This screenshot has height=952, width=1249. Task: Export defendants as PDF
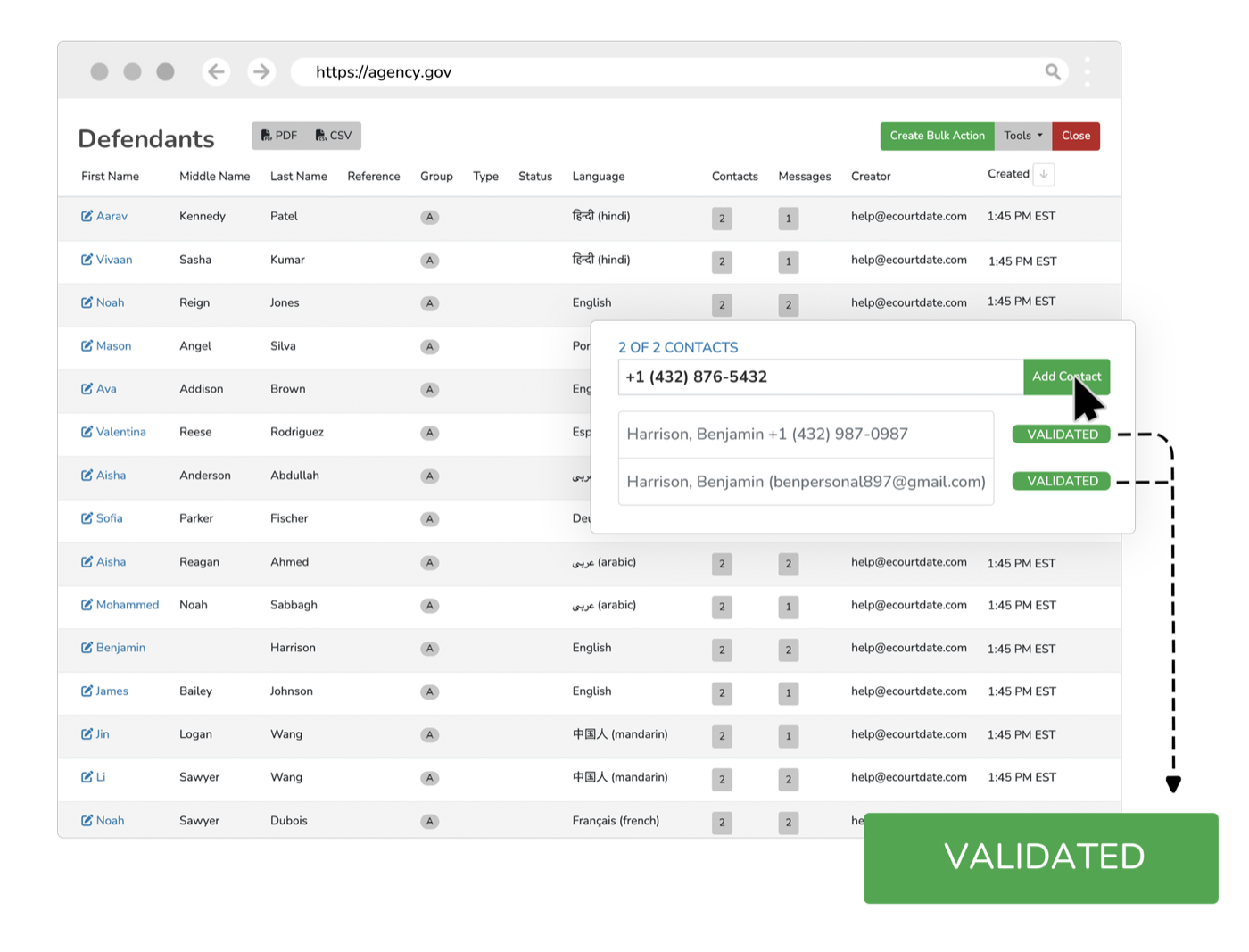pos(278,136)
